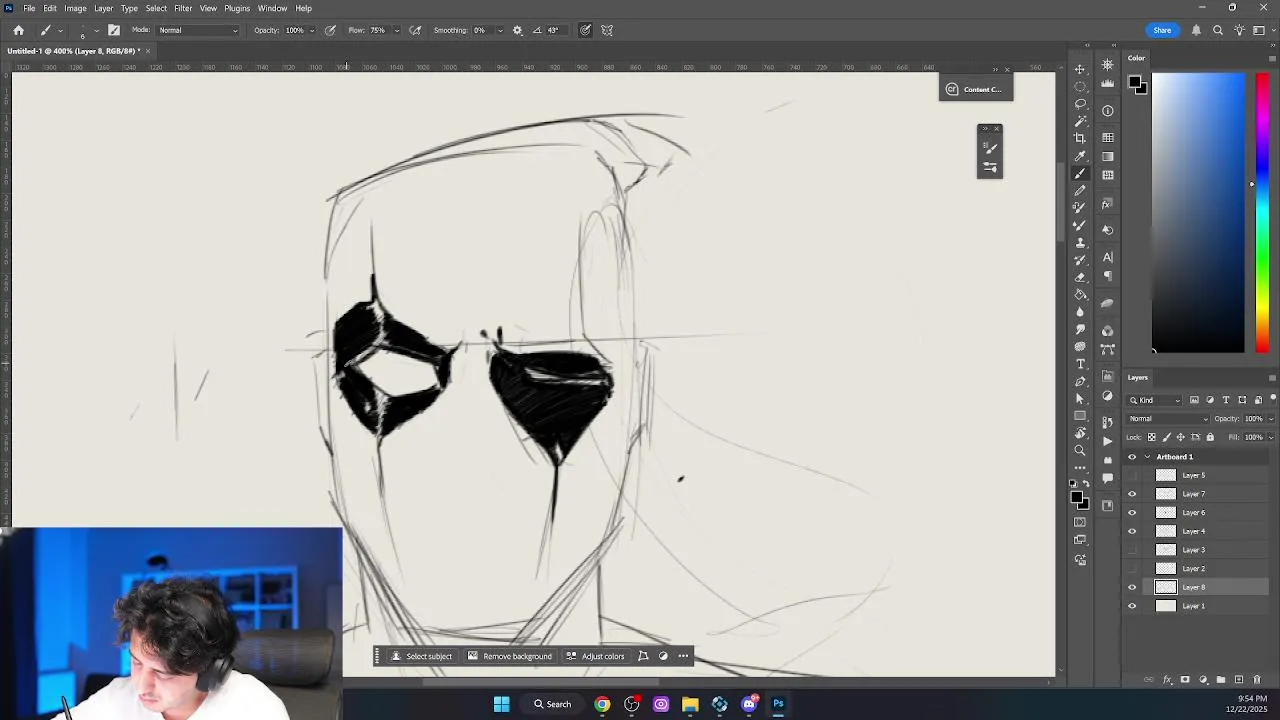1280x720 pixels.
Task: Show hidden Layer 5 visibility box
Action: click(1132, 475)
